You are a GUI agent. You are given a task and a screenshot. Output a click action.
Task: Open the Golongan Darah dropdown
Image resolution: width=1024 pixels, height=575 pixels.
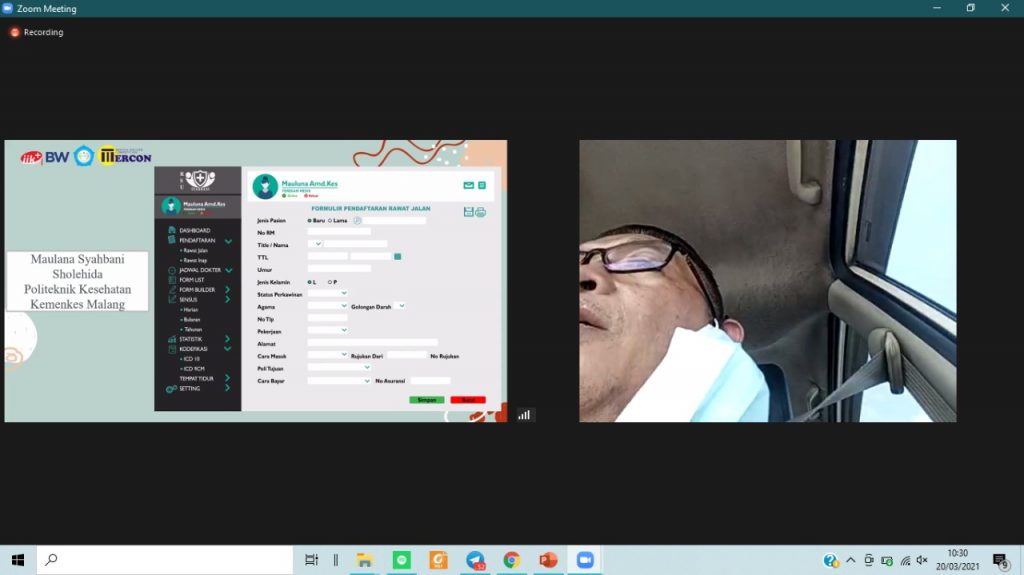400,306
